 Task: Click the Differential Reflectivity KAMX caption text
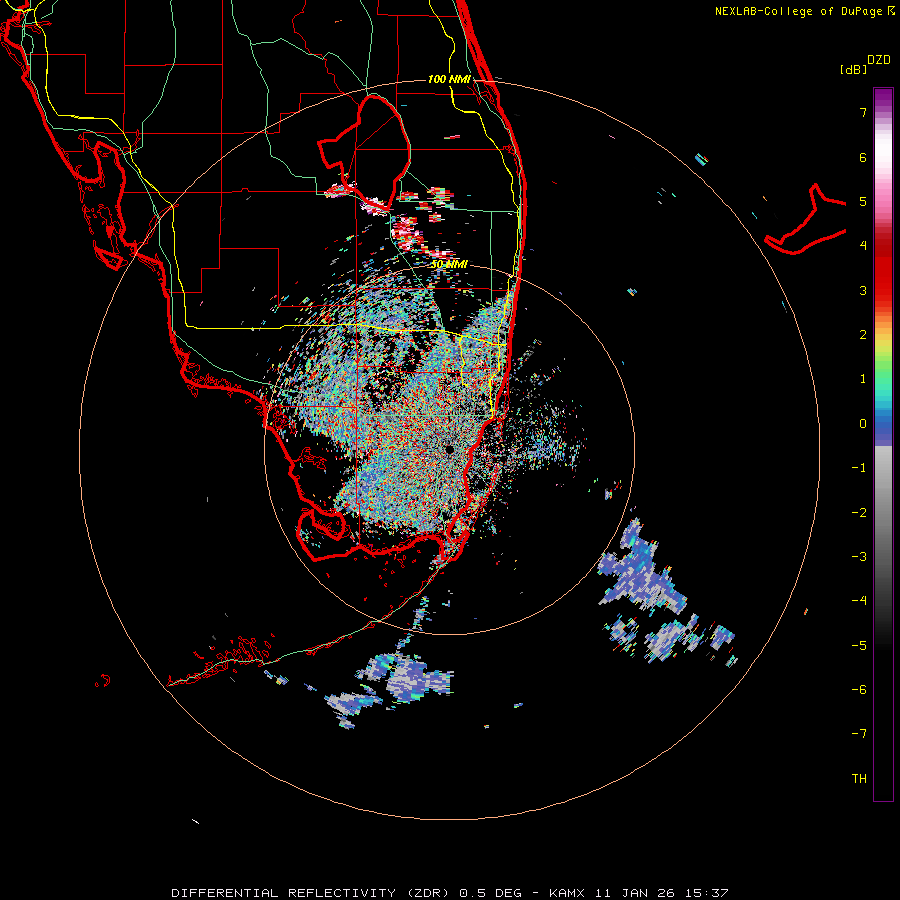pos(450,893)
